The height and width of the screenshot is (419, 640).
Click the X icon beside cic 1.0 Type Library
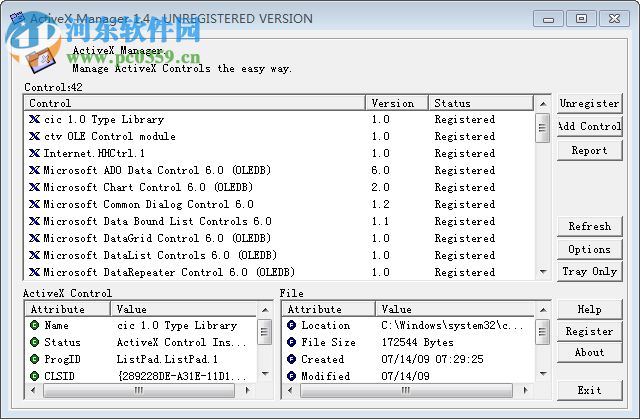coord(35,119)
